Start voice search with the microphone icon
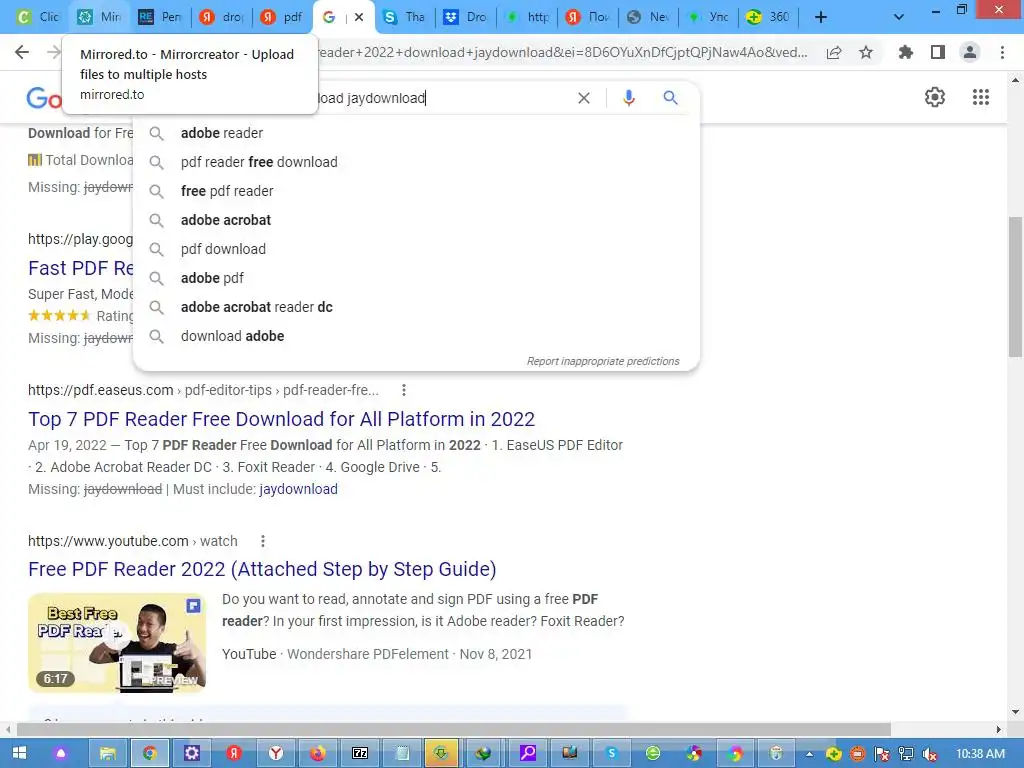Image resolution: width=1024 pixels, height=768 pixels. pos(628,98)
